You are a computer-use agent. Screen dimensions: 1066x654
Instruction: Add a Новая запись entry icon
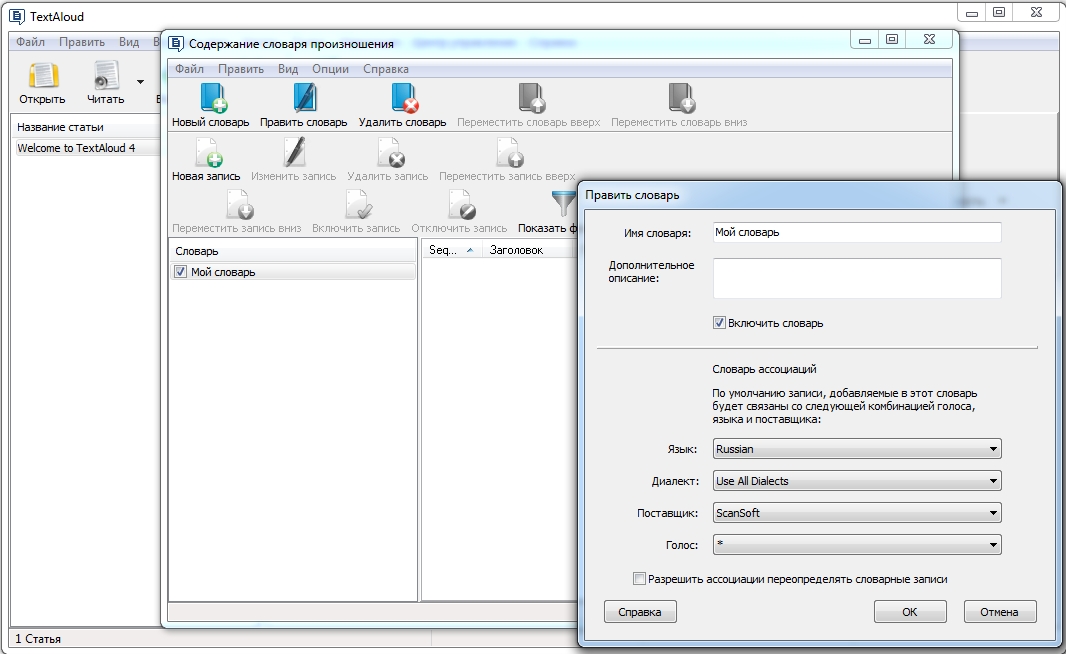(x=209, y=152)
